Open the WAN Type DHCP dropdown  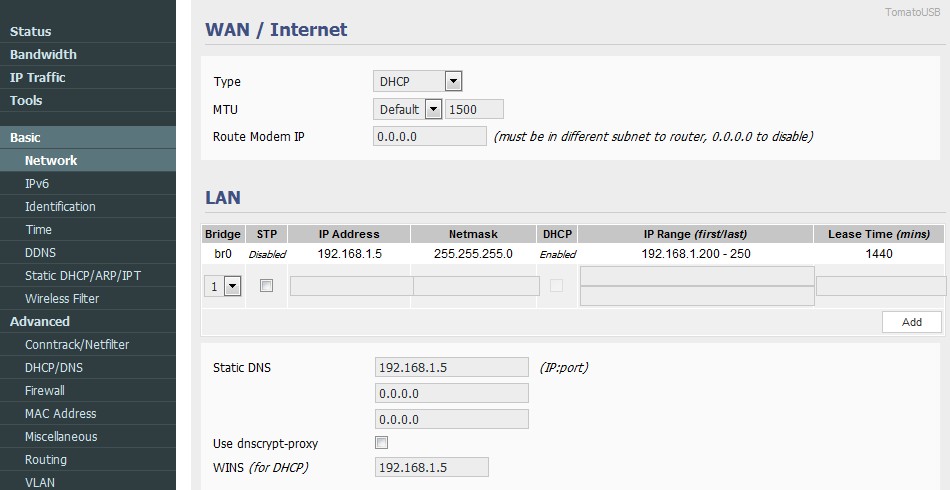pos(417,82)
